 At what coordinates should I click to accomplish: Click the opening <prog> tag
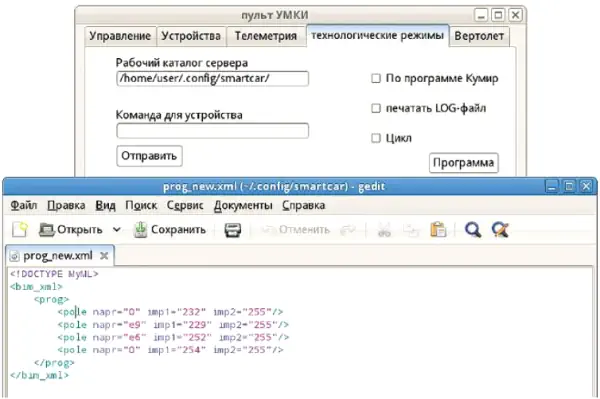pyautogui.click(x=51, y=299)
